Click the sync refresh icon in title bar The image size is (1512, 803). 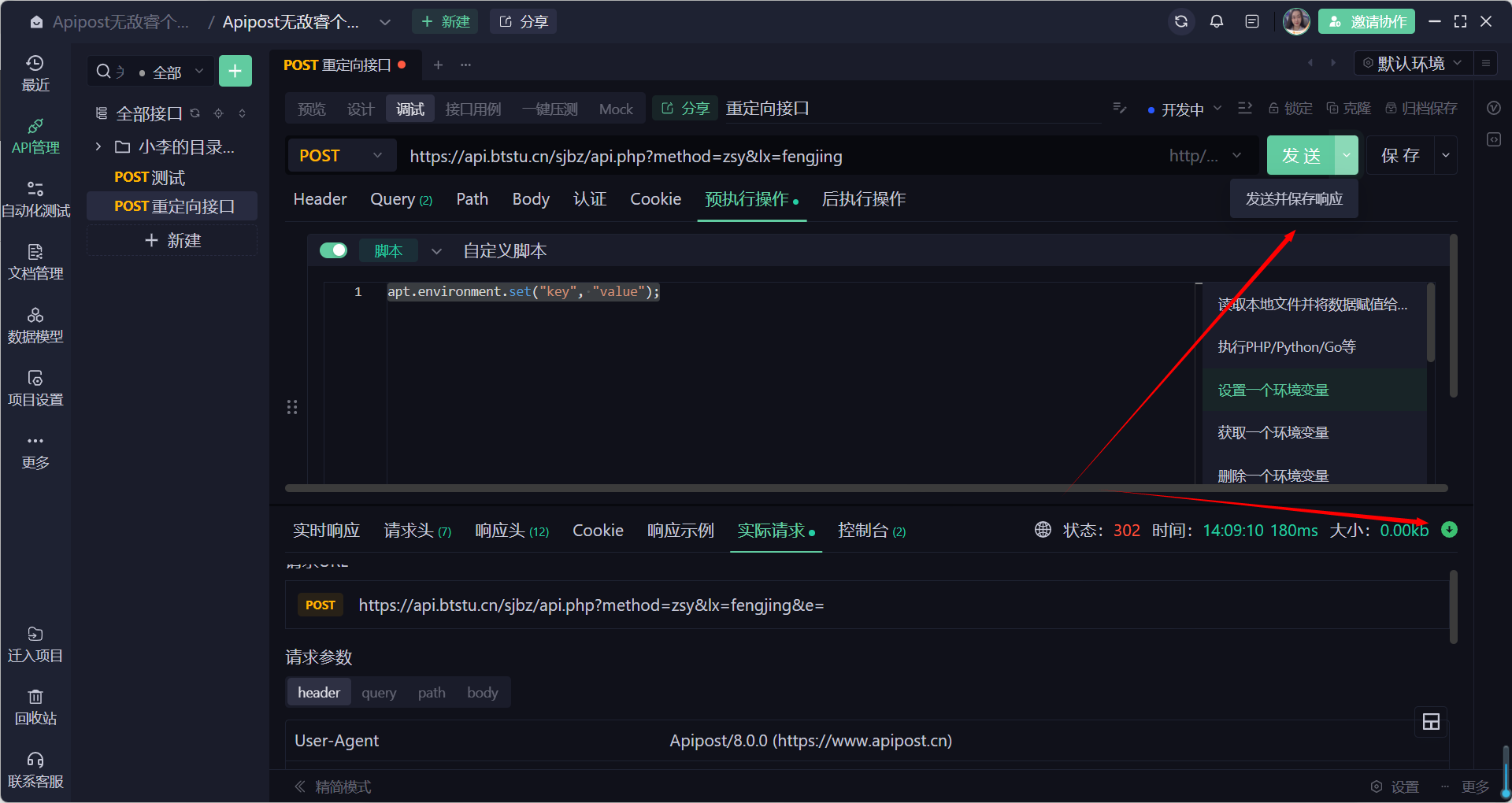(x=1180, y=21)
